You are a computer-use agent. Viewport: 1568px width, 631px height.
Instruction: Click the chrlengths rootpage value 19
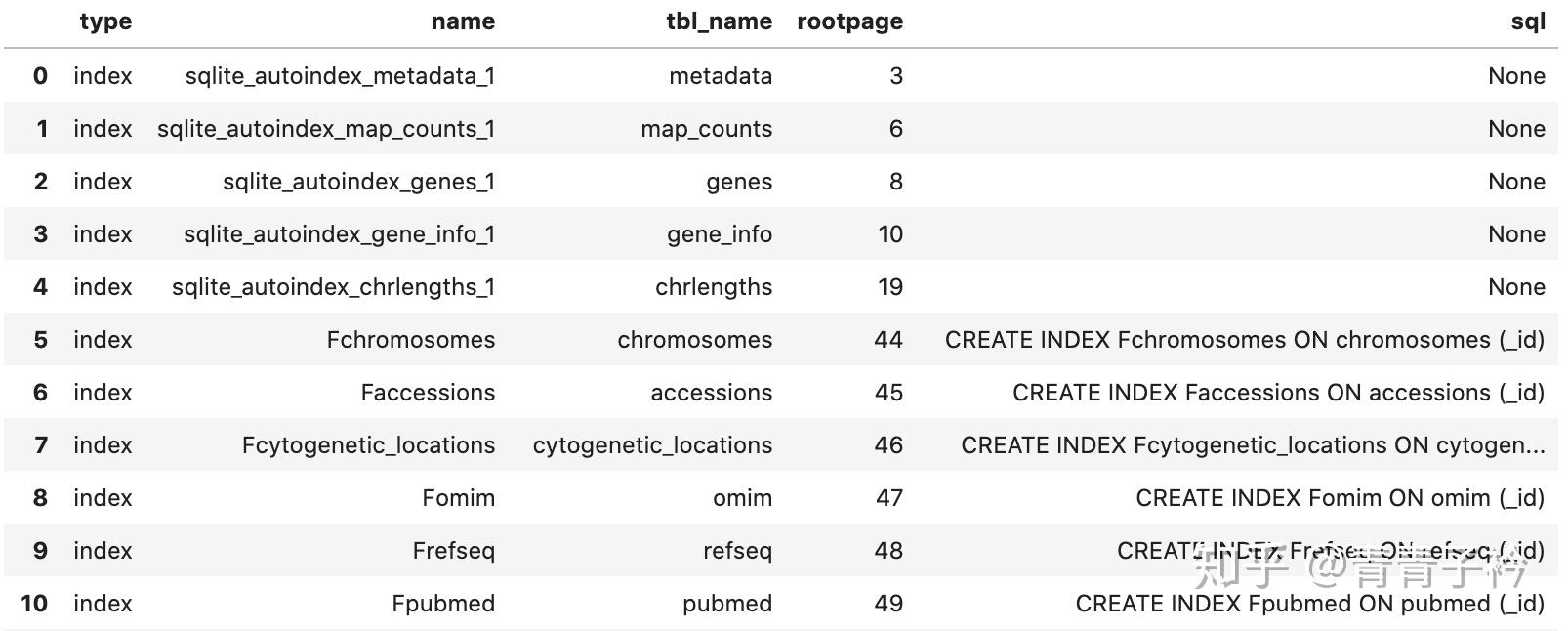pos(889,287)
